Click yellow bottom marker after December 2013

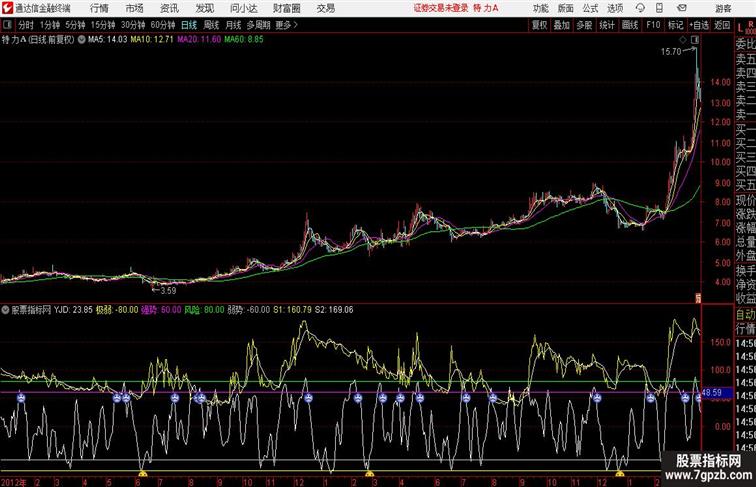click(x=620, y=474)
